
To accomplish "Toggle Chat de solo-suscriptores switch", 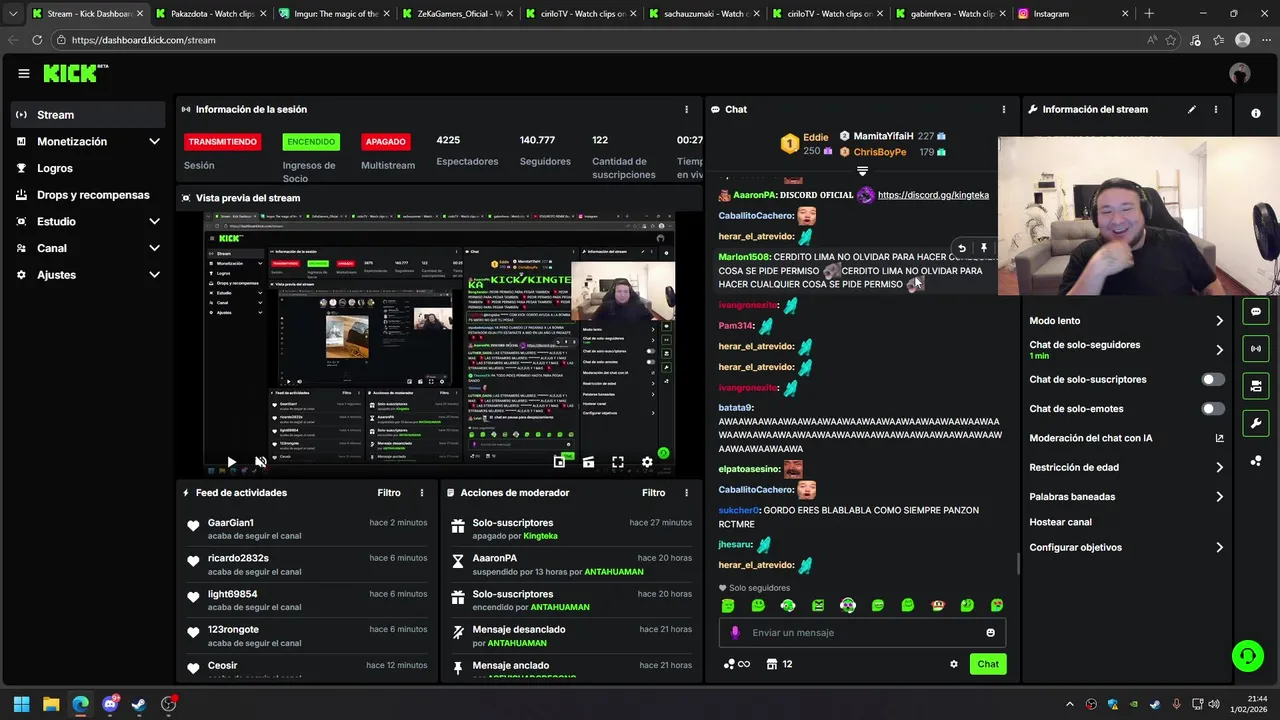I will [1213, 380].
